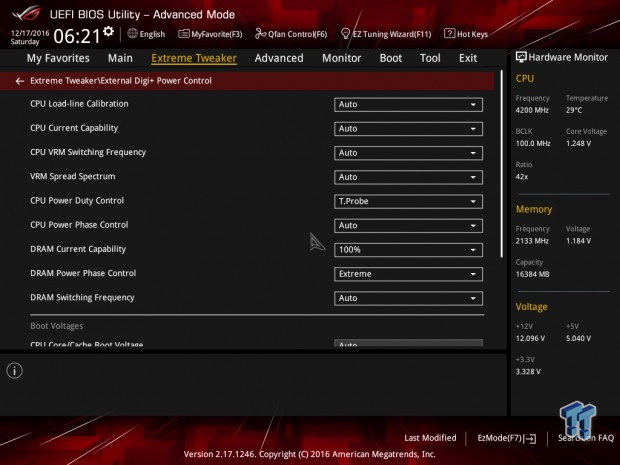Click Last Modified at the bottom
620x465 pixels.
tap(430, 438)
